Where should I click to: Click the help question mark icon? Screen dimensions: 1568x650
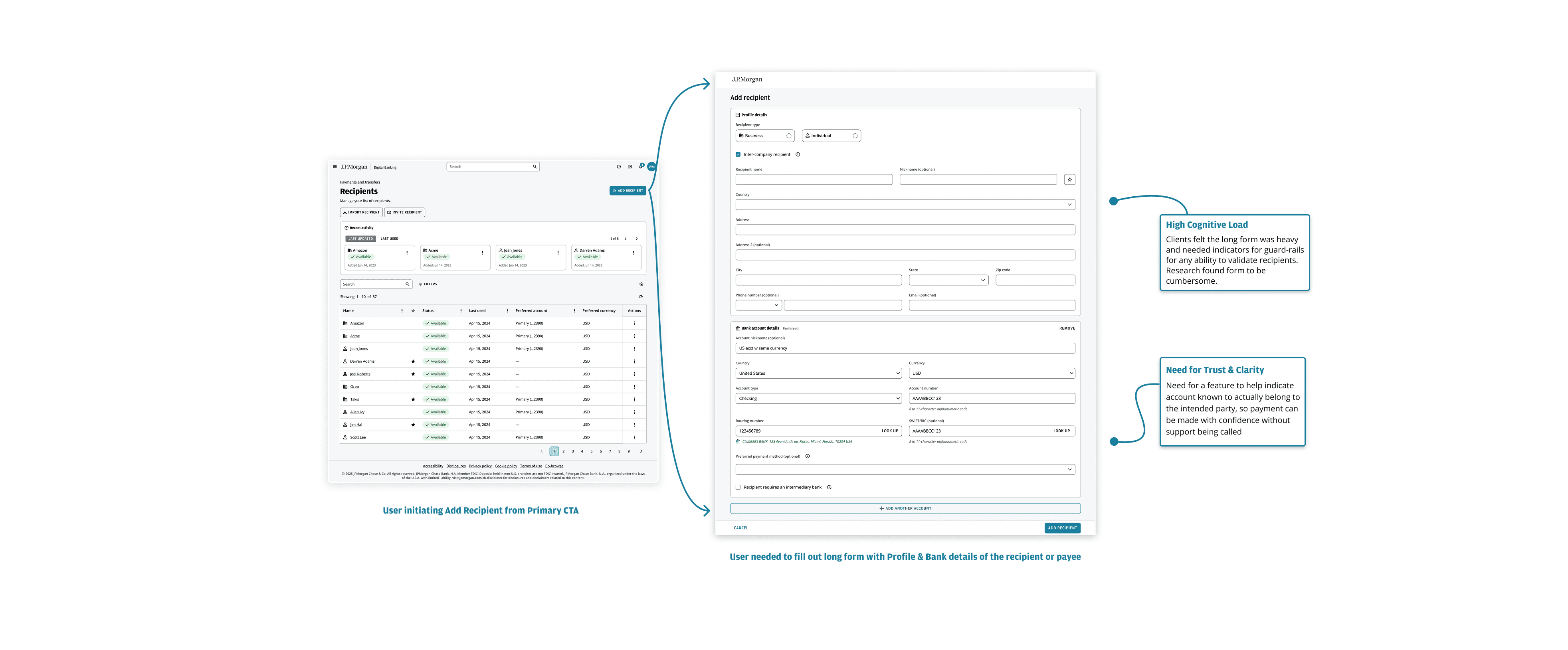(x=618, y=167)
